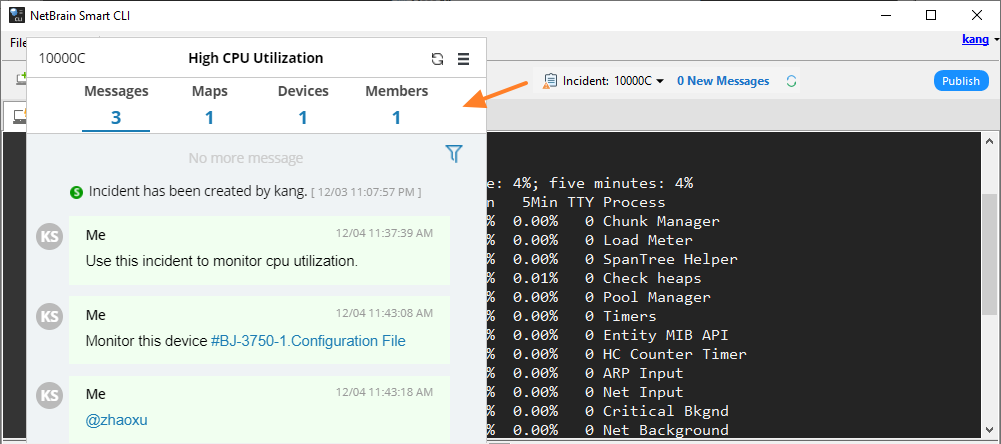The height and width of the screenshot is (444, 1001).
Task: Click the kang username link
Action: (x=976, y=40)
